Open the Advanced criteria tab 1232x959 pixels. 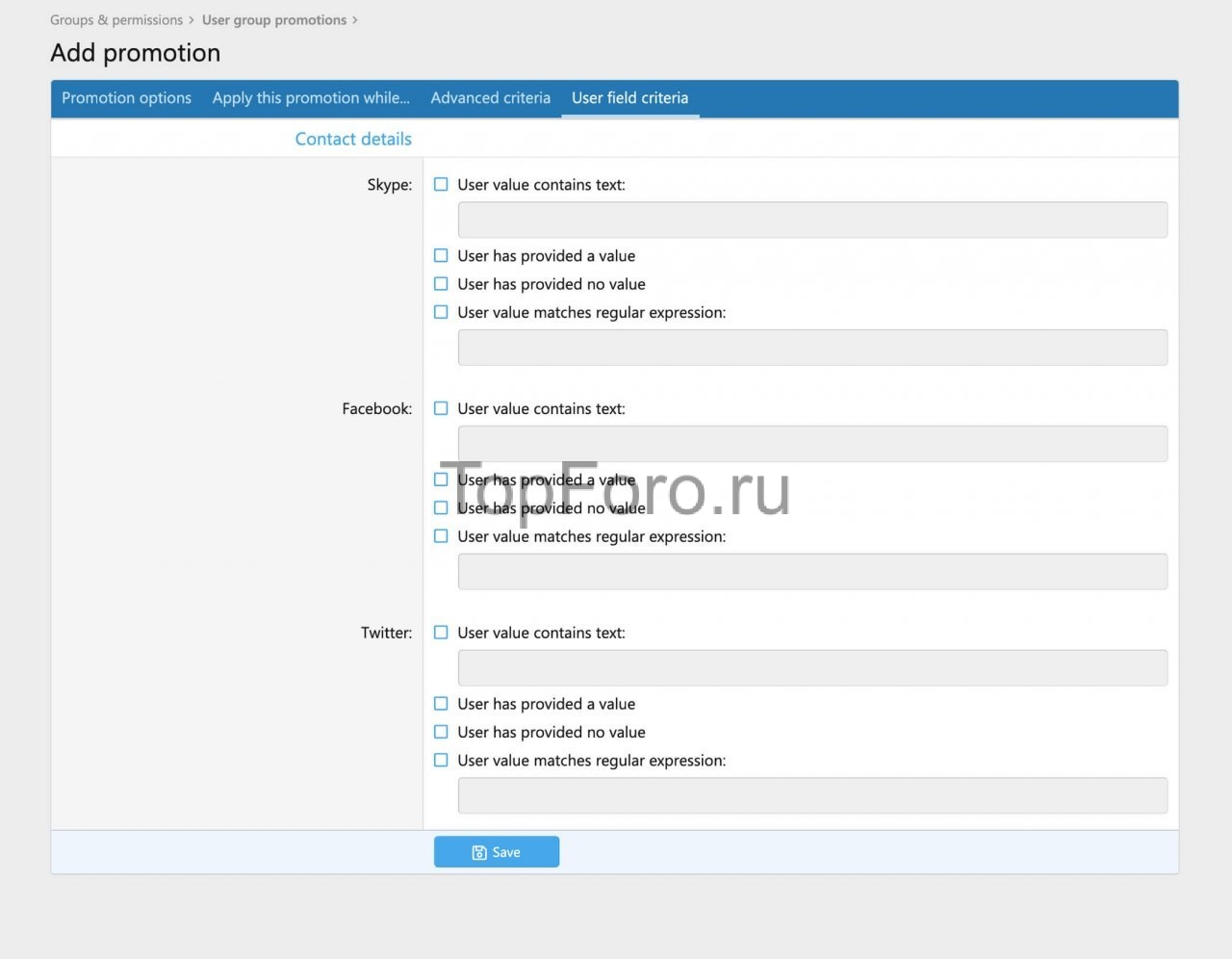[x=490, y=98]
